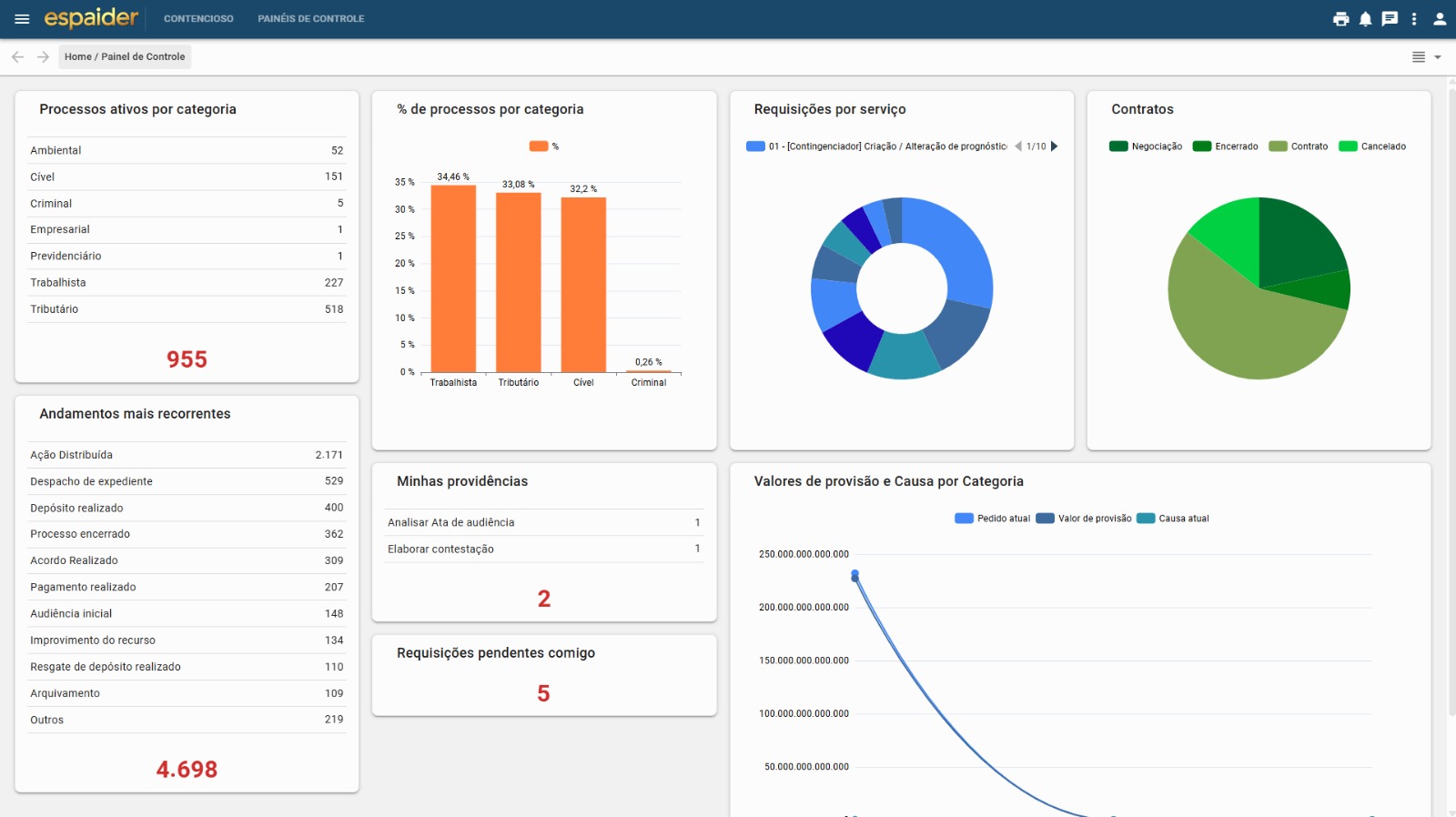1456x817 pixels.
Task: Click the Cancelado legend color swatch
Action: [x=1348, y=146]
